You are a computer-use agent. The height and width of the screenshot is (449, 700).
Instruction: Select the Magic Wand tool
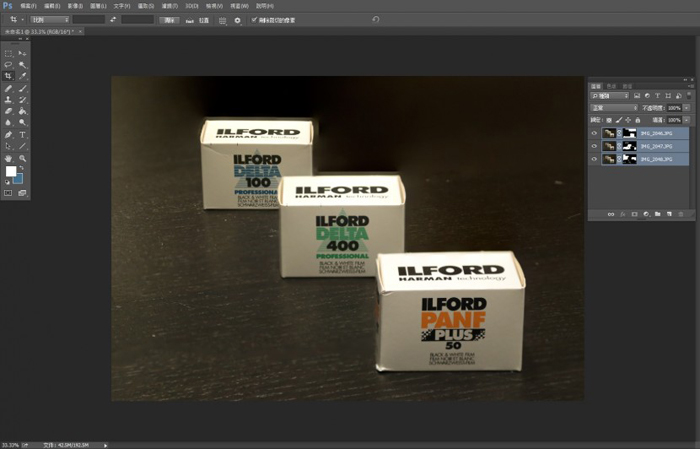(22, 65)
